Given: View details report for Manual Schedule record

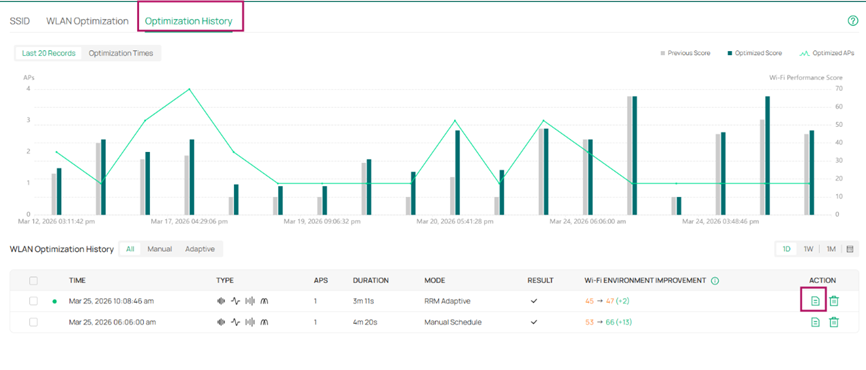Looking at the screenshot, I should pyautogui.click(x=815, y=322).
